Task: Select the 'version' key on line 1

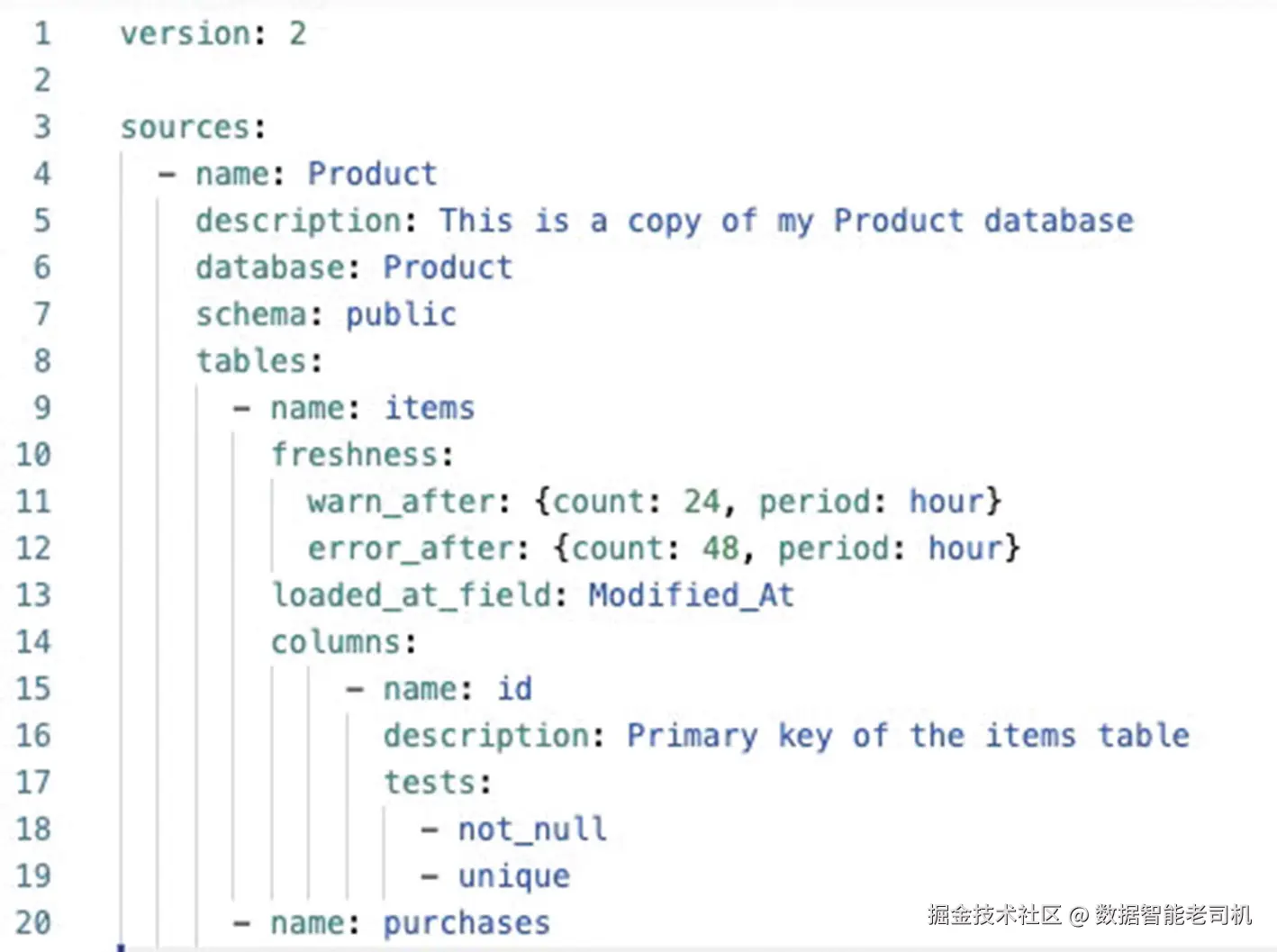Action: (x=186, y=33)
